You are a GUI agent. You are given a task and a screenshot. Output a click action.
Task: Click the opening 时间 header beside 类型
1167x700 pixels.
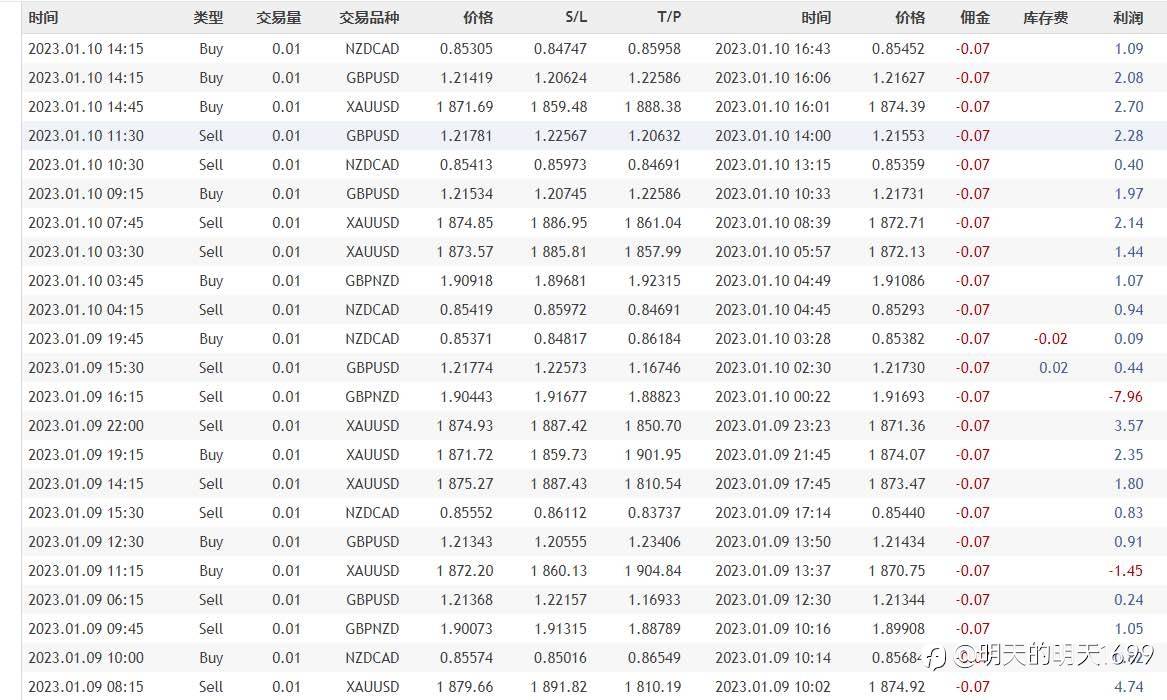[43, 18]
